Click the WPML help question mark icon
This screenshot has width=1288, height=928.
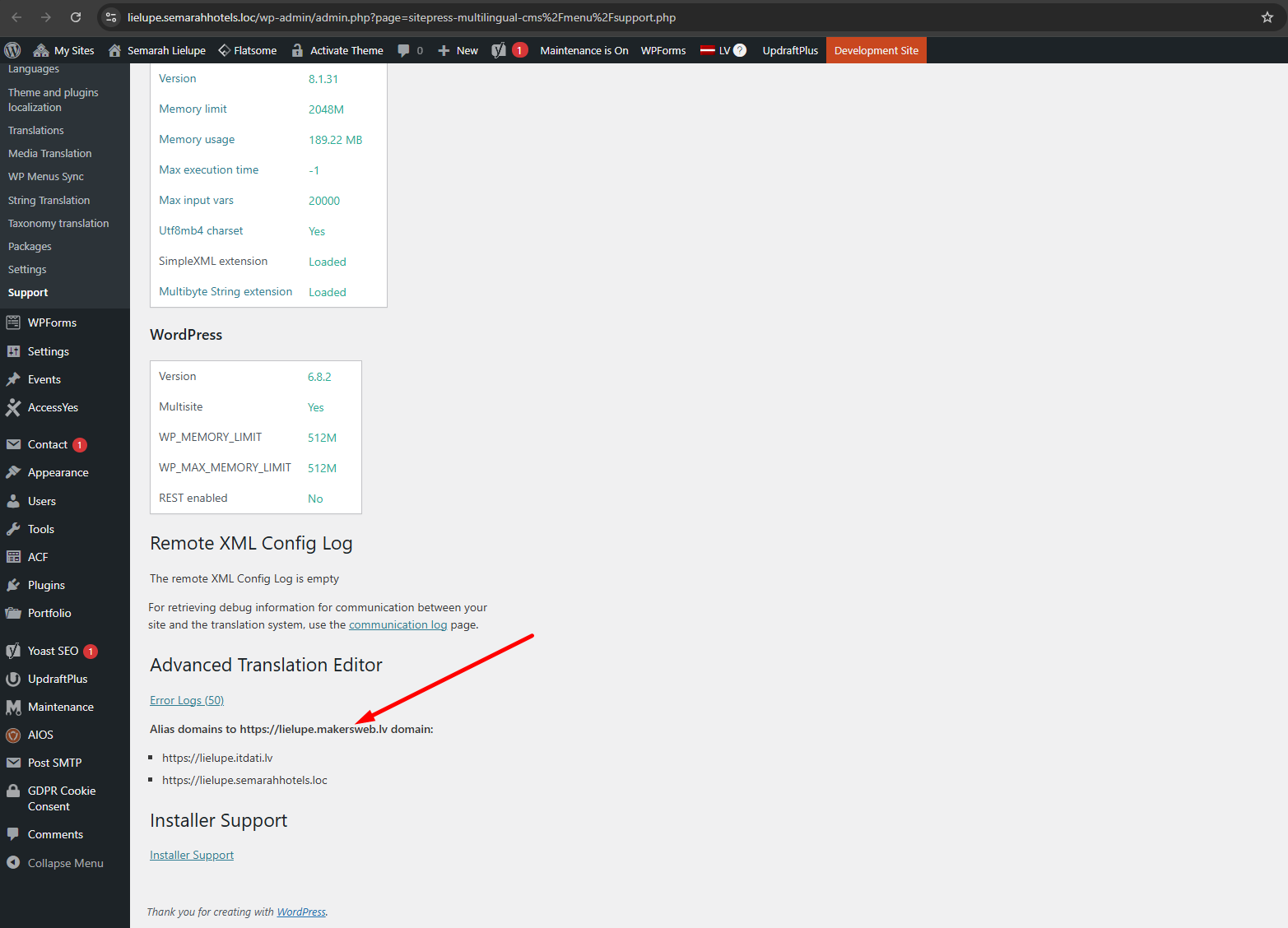(740, 50)
